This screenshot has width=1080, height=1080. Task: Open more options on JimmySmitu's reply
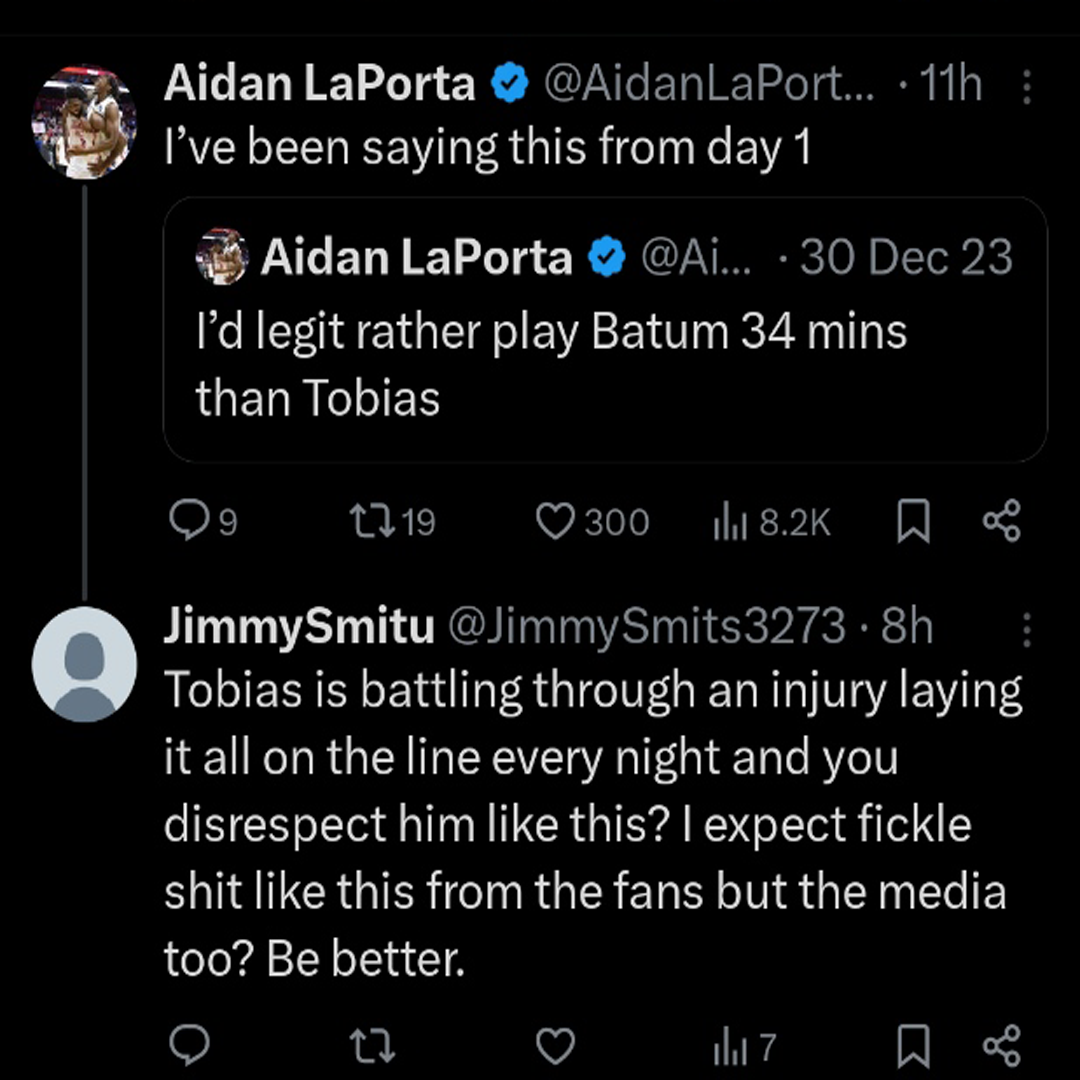coord(1027,629)
